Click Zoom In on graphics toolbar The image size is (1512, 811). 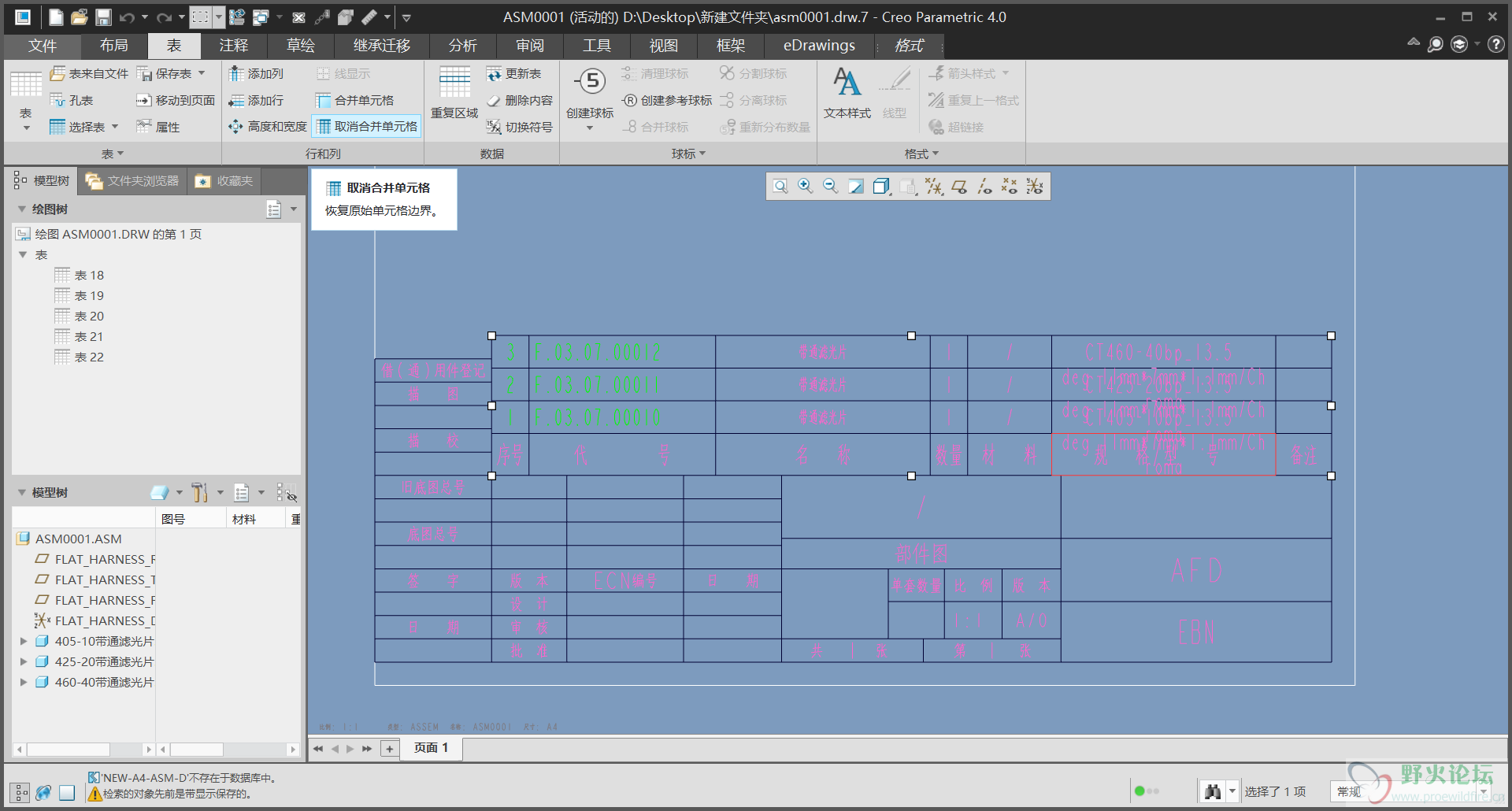805,186
